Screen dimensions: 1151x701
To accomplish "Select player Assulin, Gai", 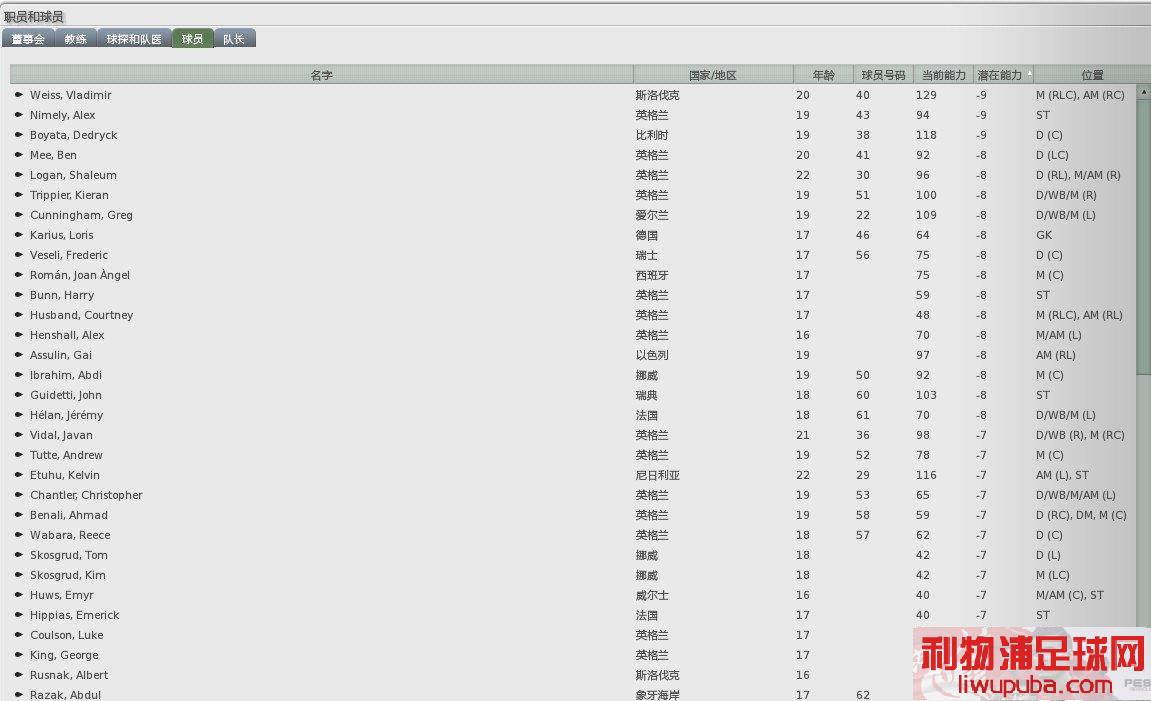I will pos(61,355).
